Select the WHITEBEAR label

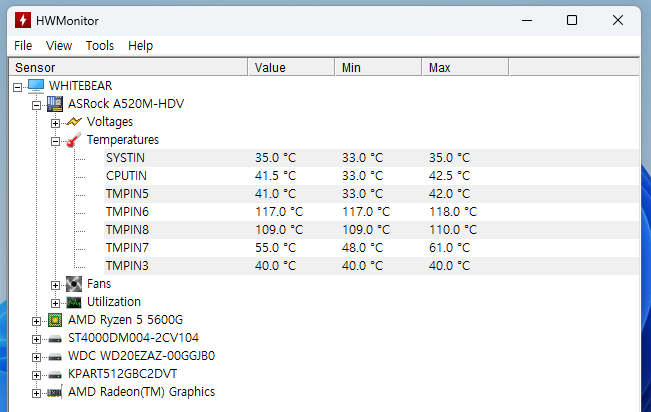(81, 86)
